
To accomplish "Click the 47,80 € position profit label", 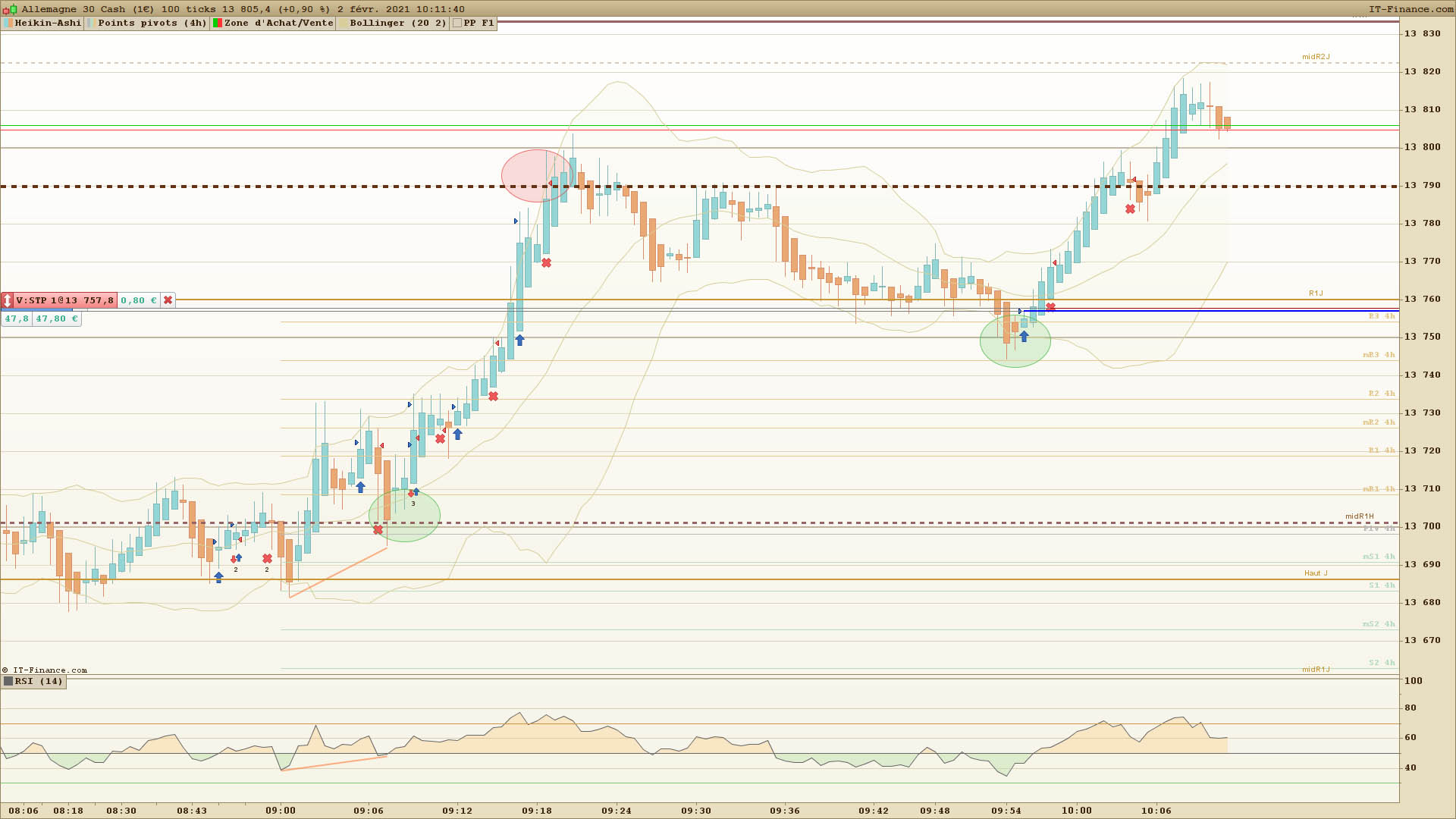I will (x=56, y=319).
